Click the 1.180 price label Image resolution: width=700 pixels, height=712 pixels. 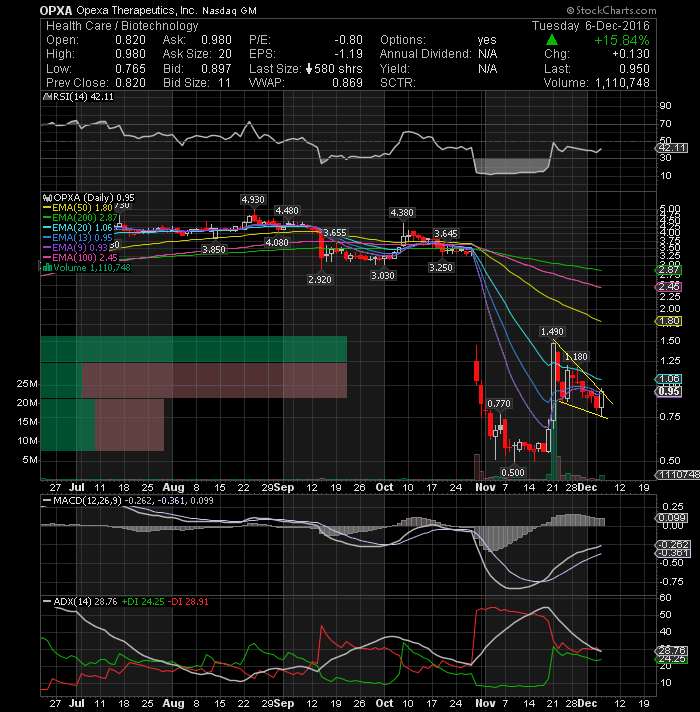point(576,357)
